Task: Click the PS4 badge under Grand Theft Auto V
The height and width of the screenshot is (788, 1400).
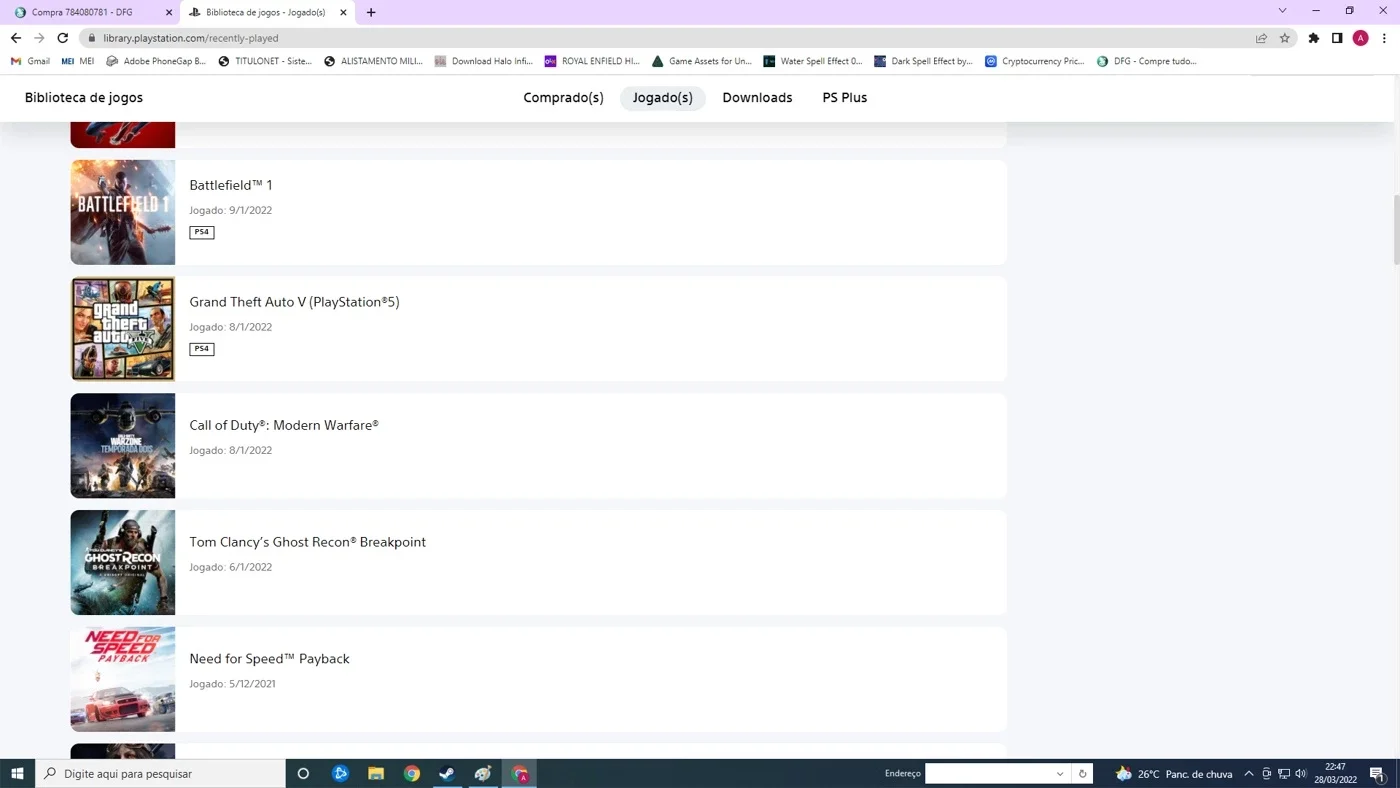Action: point(202,349)
